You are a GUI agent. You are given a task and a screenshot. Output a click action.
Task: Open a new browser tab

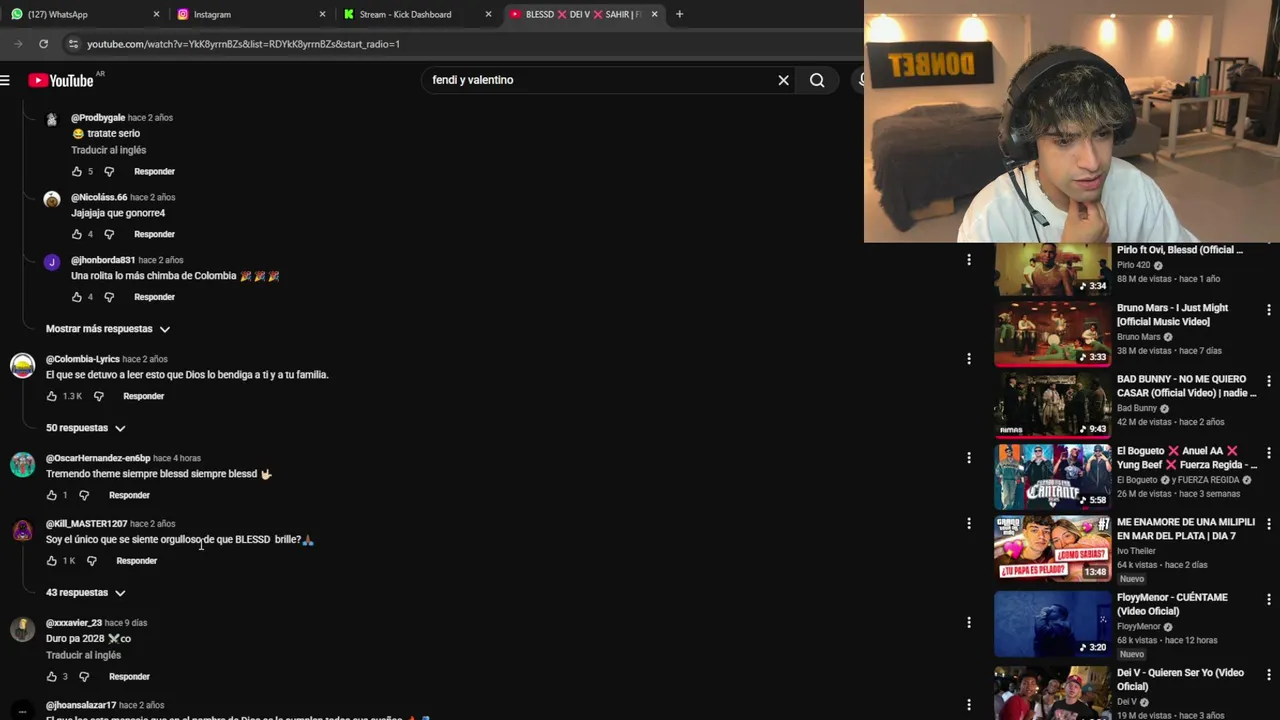point(679,14)
